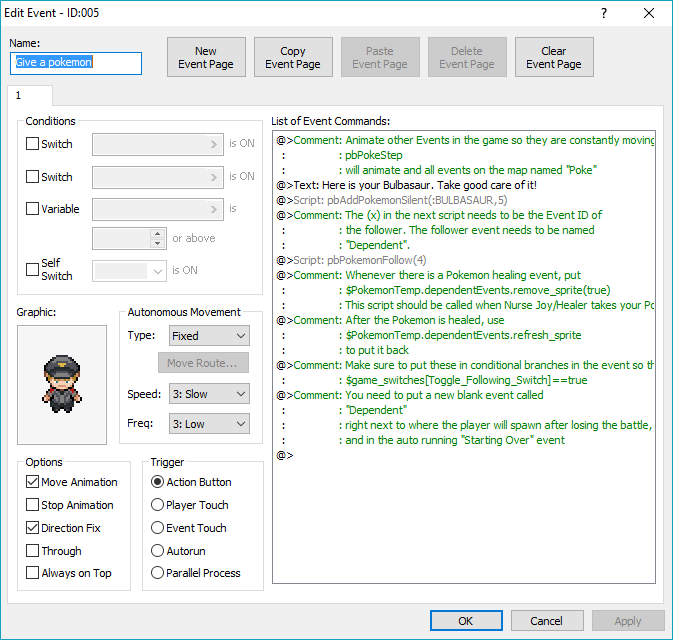Expand the Speed dropdown list

point(208,394)
